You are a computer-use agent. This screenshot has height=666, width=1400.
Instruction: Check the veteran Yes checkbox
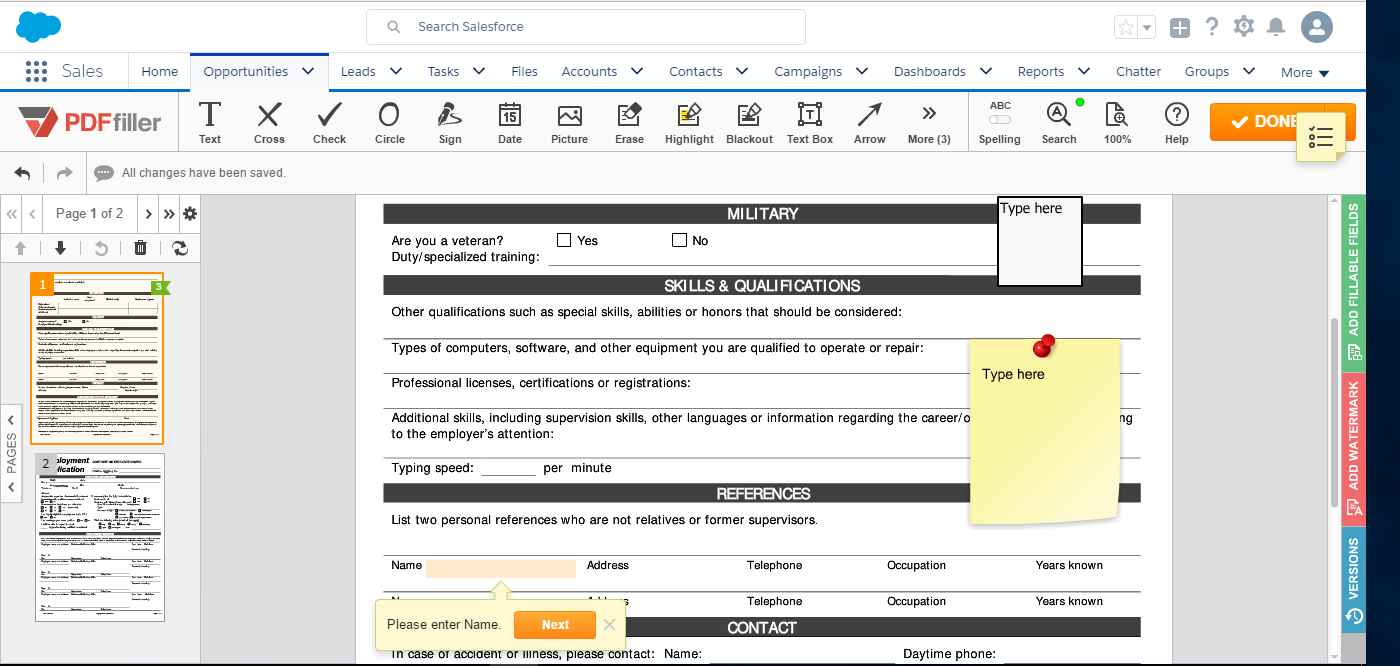pos(564,240)
